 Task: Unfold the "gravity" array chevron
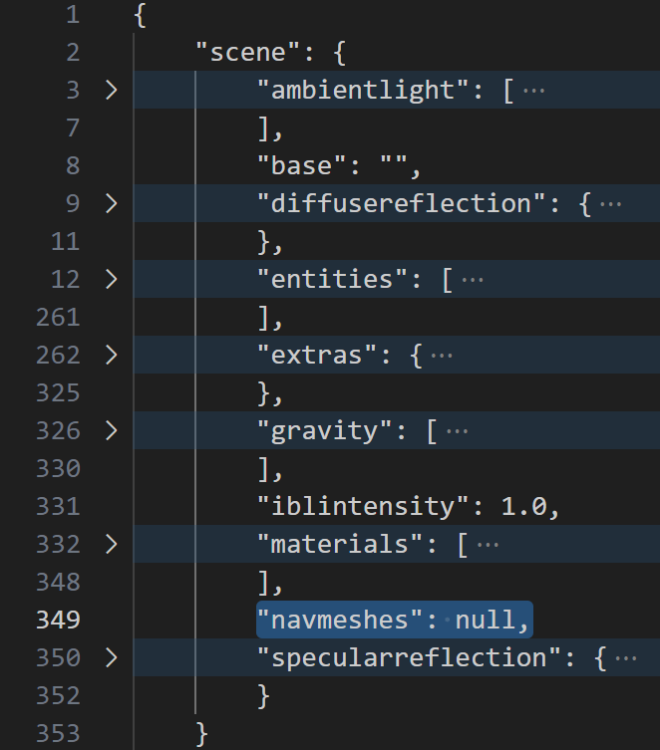tap(111, 431)
